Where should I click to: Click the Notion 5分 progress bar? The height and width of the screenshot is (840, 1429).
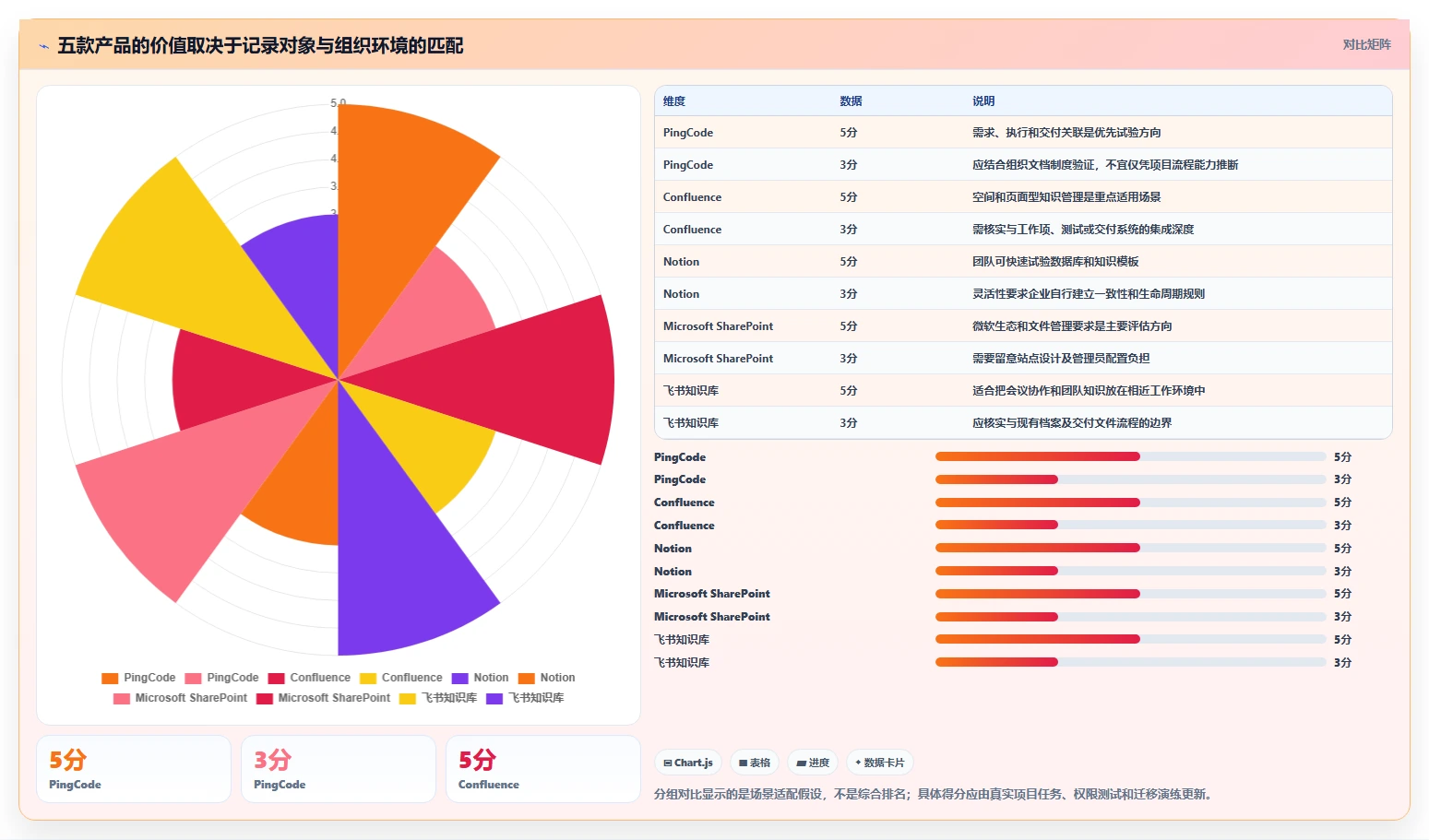1130,548
